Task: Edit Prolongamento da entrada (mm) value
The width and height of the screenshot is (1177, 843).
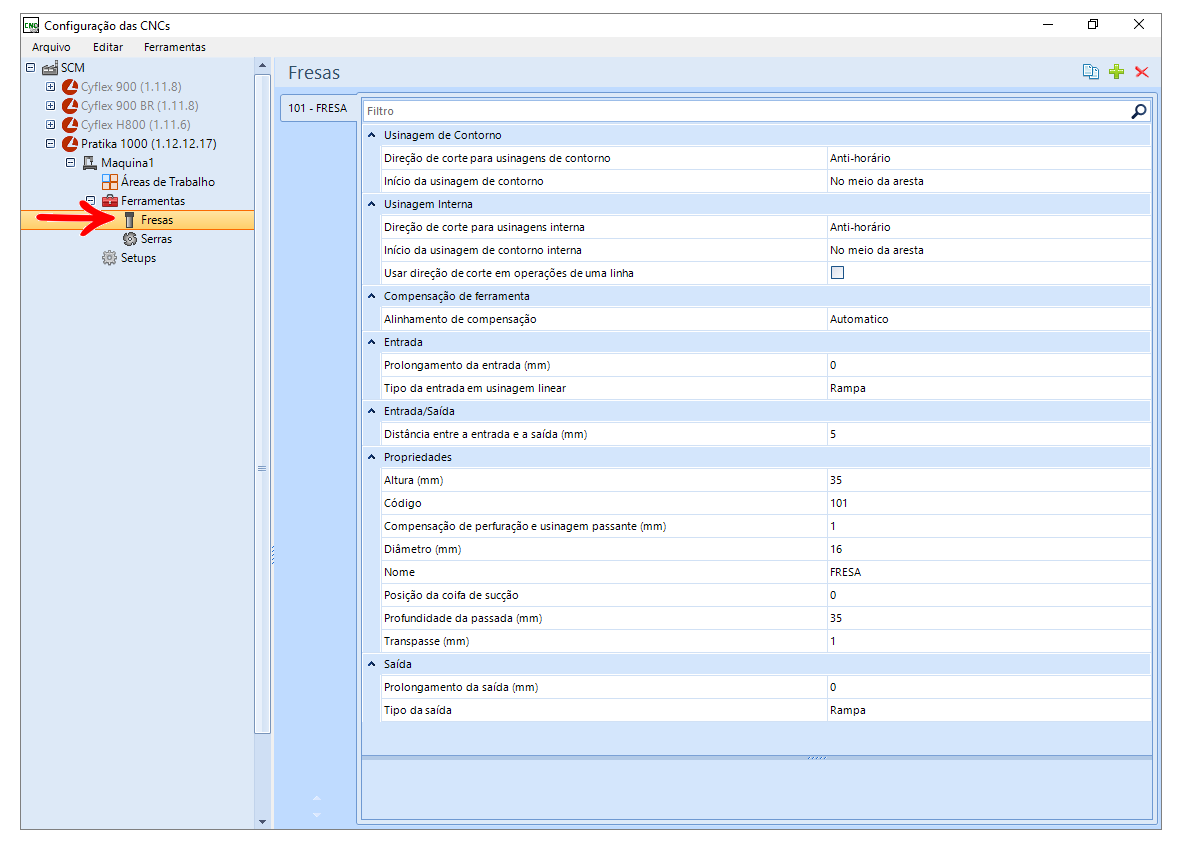Action: tap(989, 365)
